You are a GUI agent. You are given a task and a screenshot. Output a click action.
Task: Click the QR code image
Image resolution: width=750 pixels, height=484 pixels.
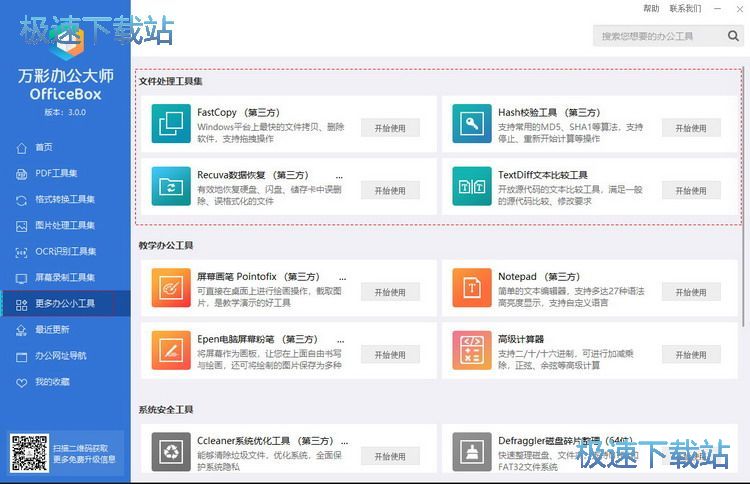coord(29,453)
